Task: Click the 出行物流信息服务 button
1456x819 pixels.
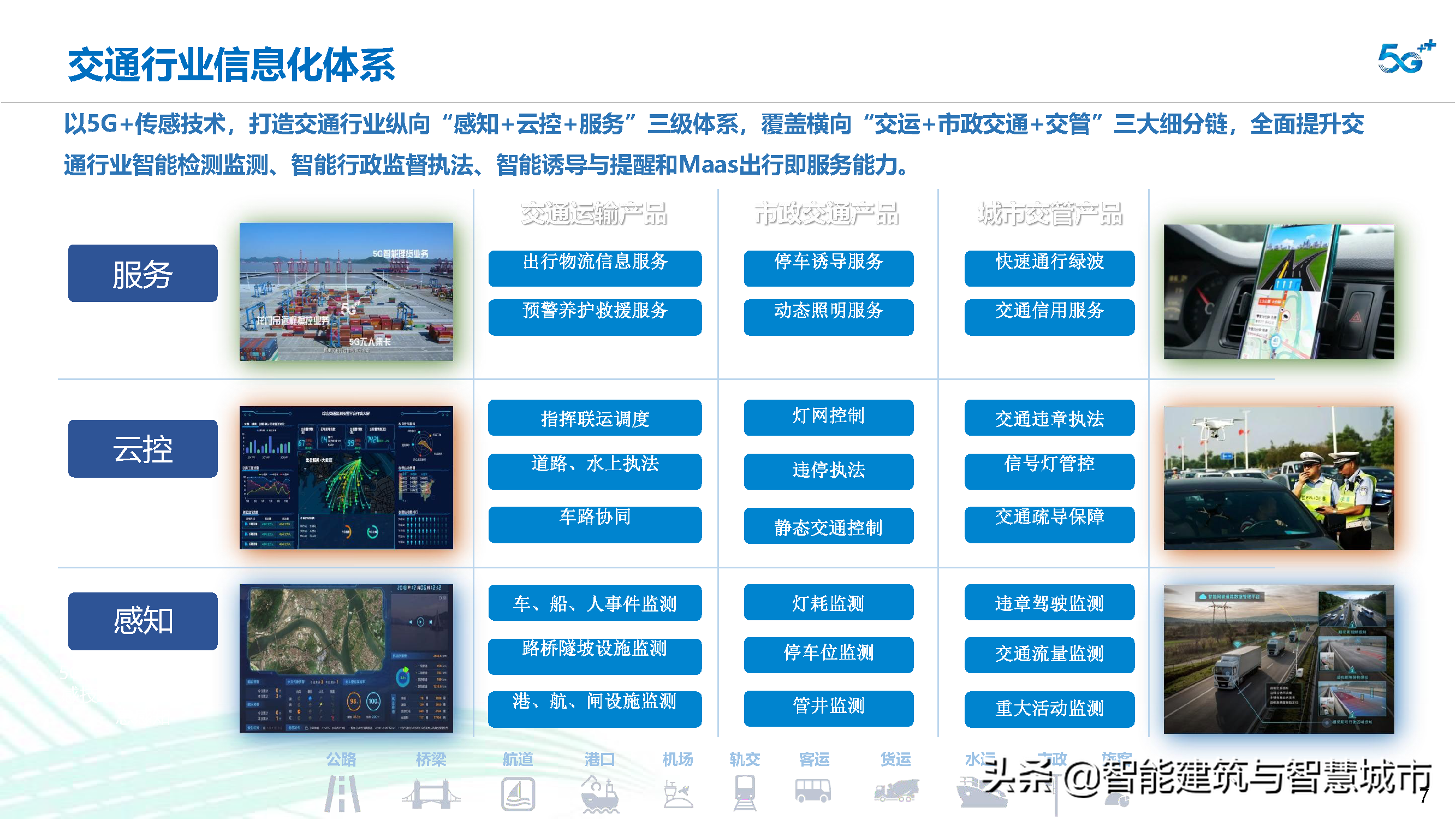Action: coord(595,266)
